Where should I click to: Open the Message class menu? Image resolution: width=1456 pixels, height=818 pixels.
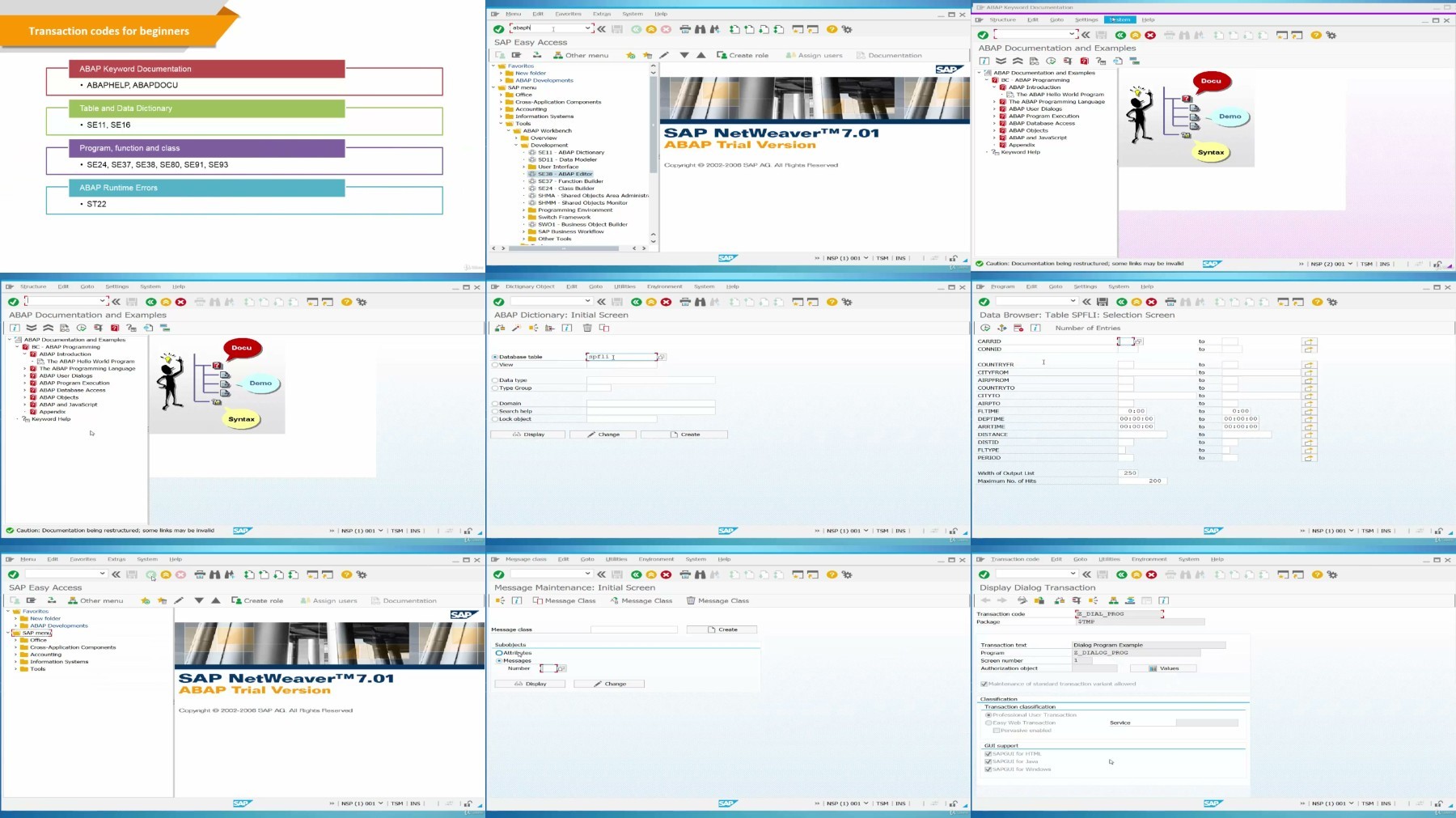(526, 559)
